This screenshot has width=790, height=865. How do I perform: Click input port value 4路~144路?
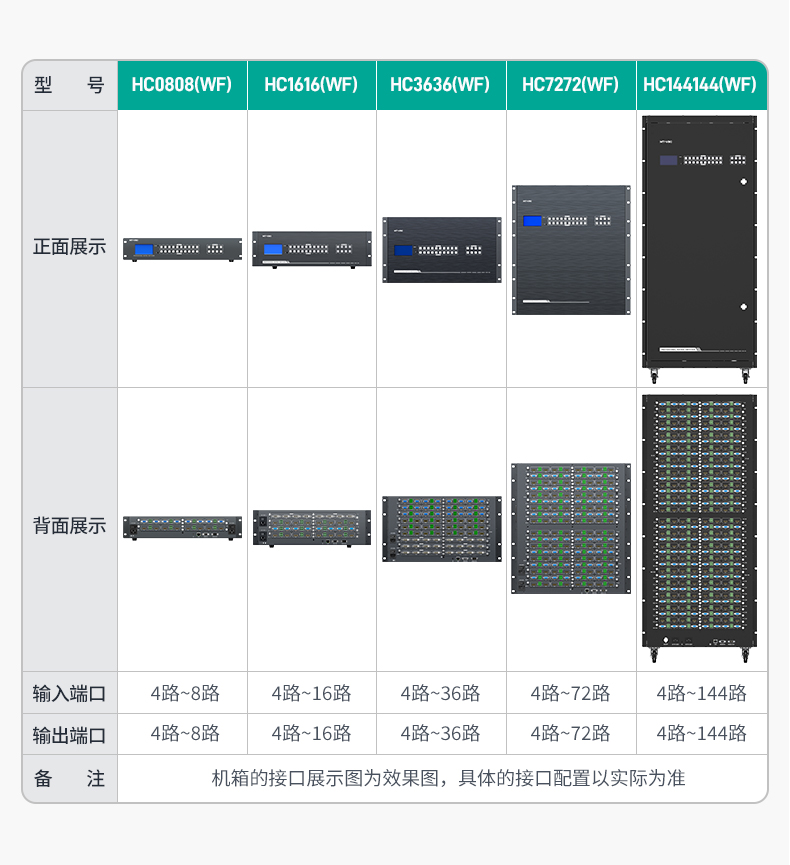click(x=701, y=693)
